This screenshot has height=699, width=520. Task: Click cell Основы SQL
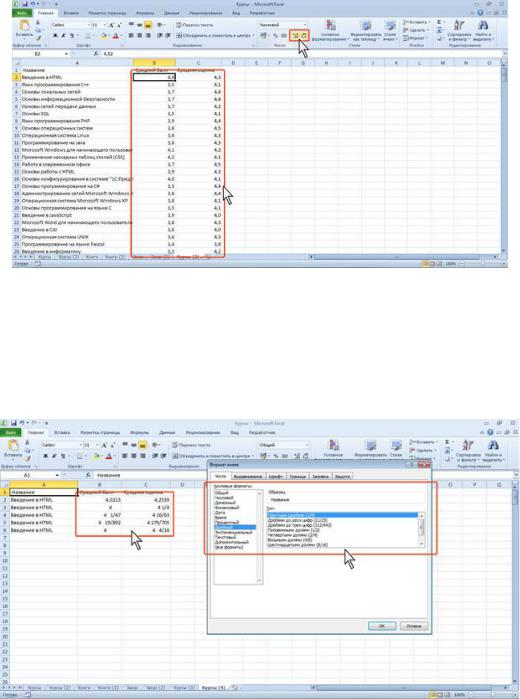[x=77, y=114]
